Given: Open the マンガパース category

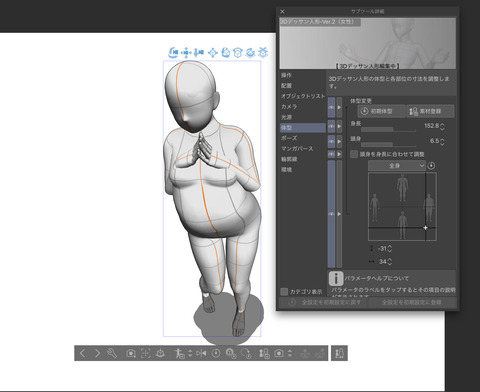Looking at the screenshot, I should point(297,149).
